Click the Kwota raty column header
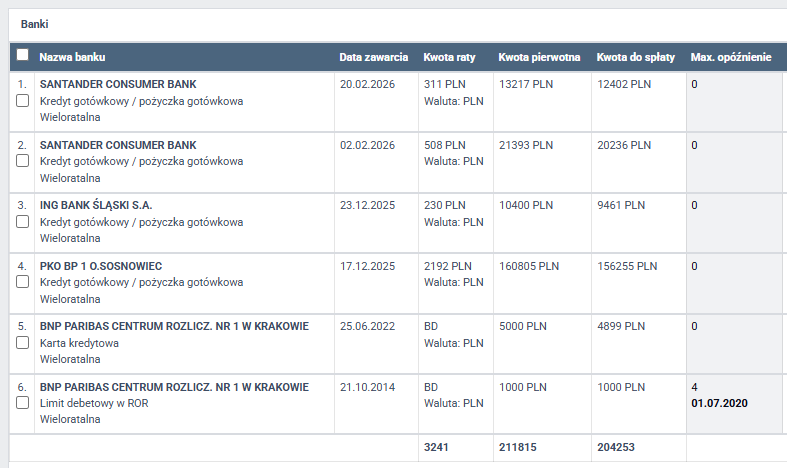787x468 pixels. [449, 57]
